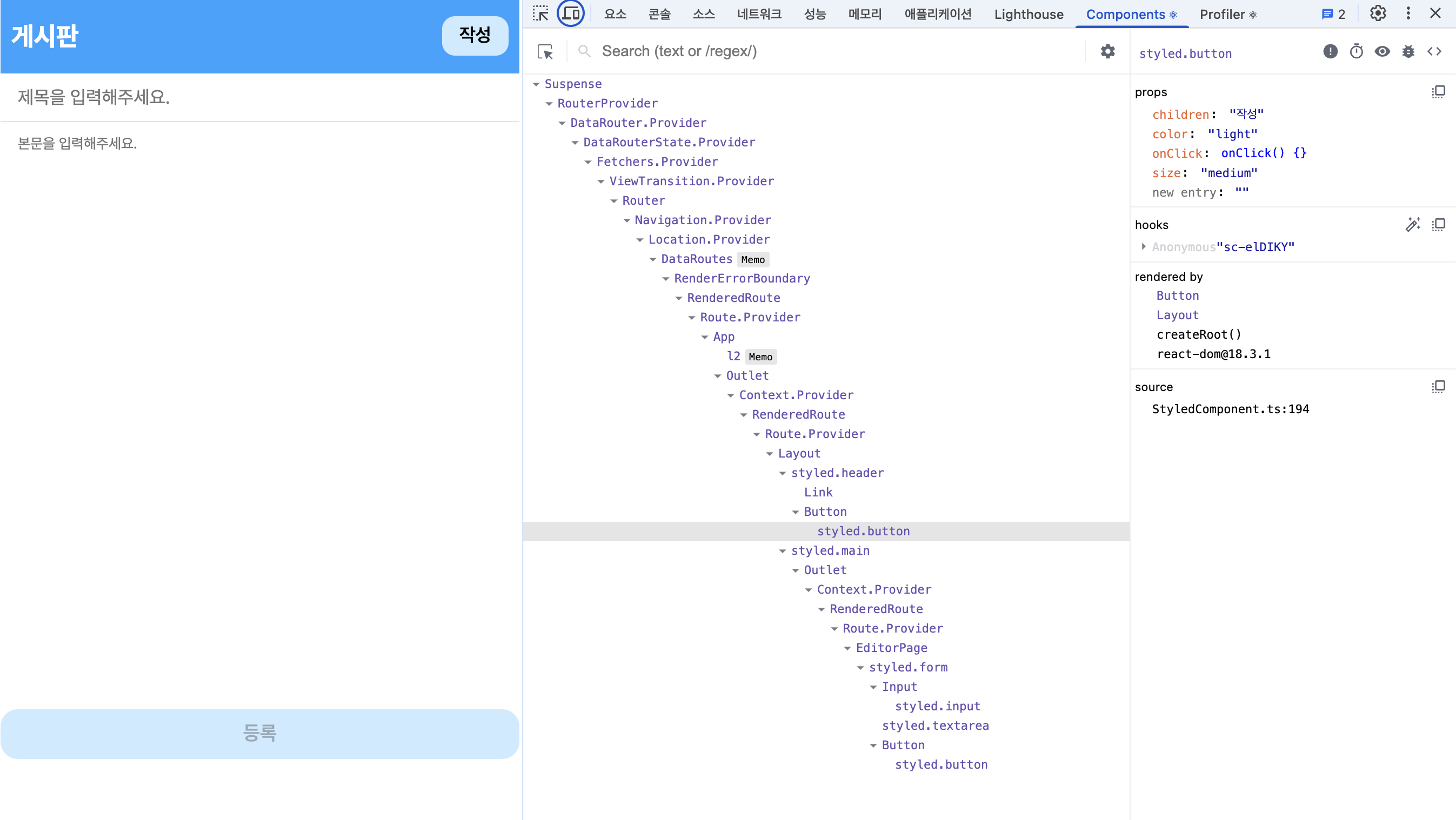
Task: Open DevTools settings gear icon
Action: (x=1378, y=14)
